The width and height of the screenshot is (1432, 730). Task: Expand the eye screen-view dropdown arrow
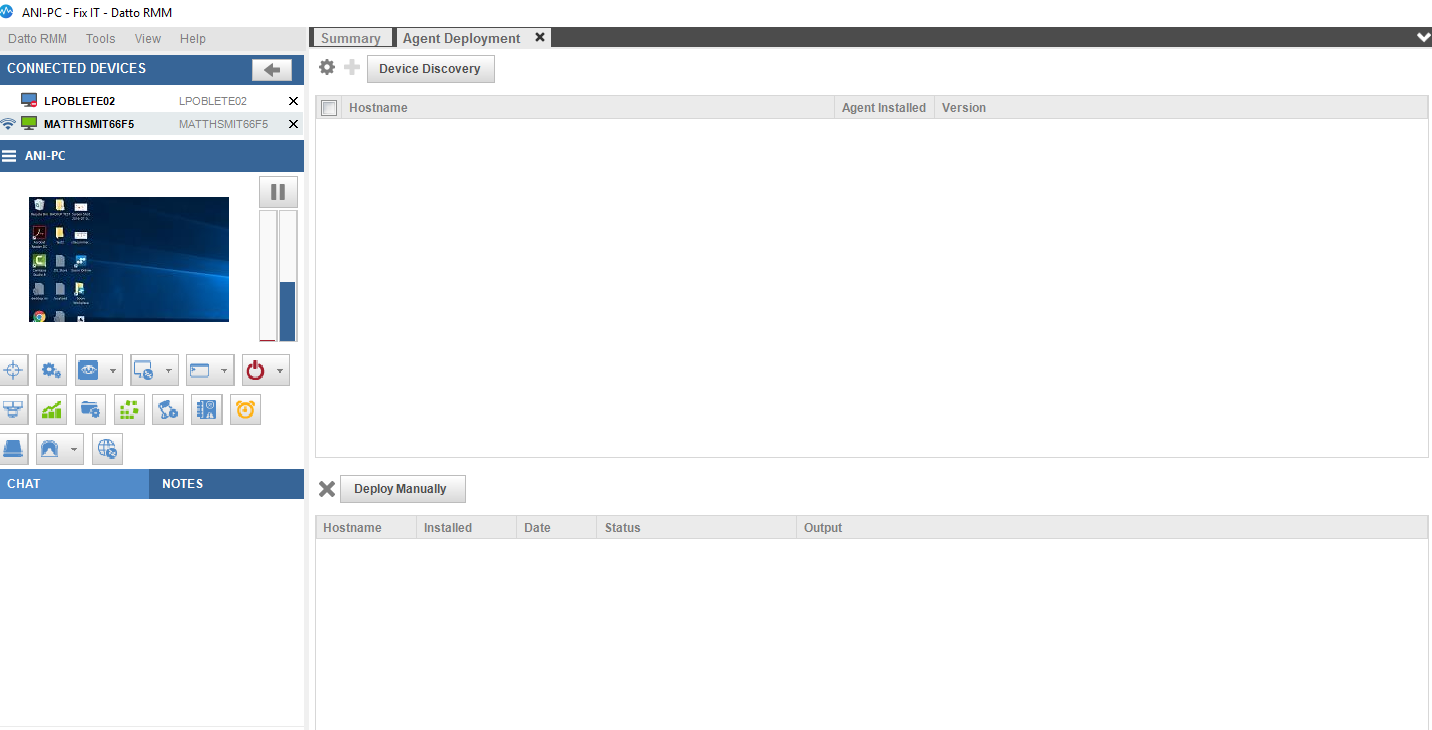coord(114,371)
